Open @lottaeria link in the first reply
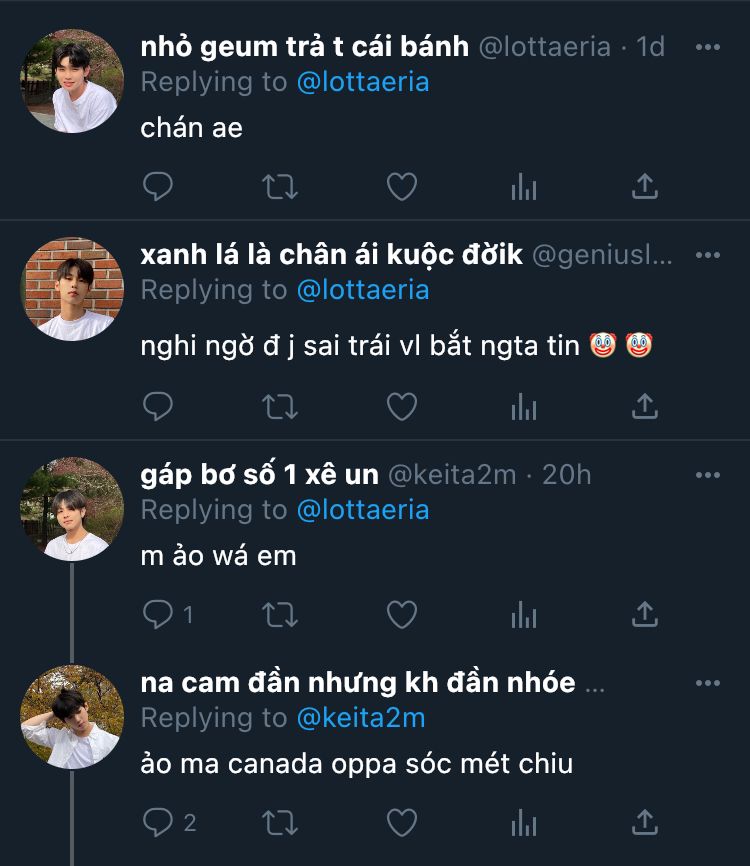The image size is (750, 866). tap(363, 82)
